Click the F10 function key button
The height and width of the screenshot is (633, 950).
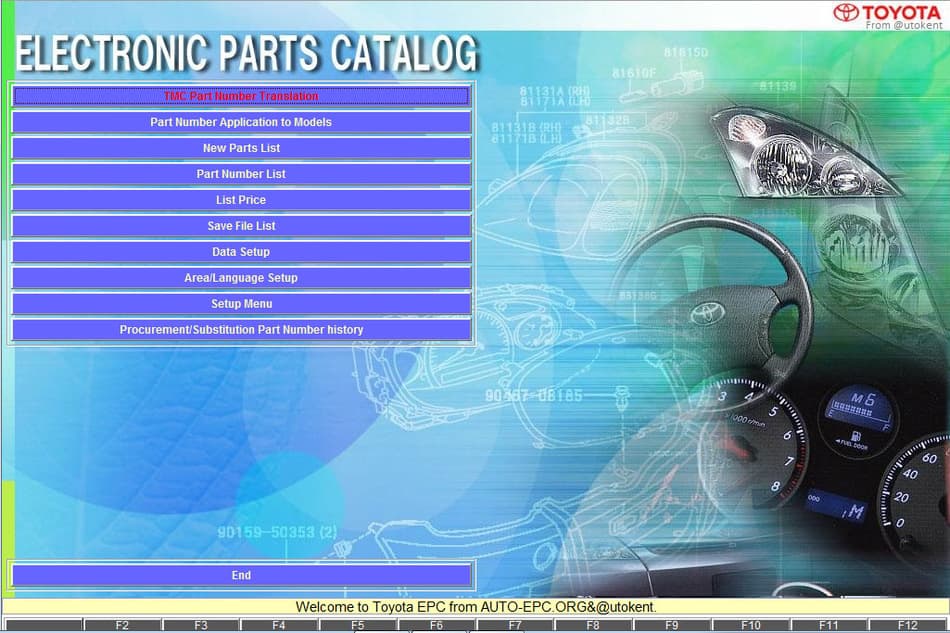tap(750, 625)
